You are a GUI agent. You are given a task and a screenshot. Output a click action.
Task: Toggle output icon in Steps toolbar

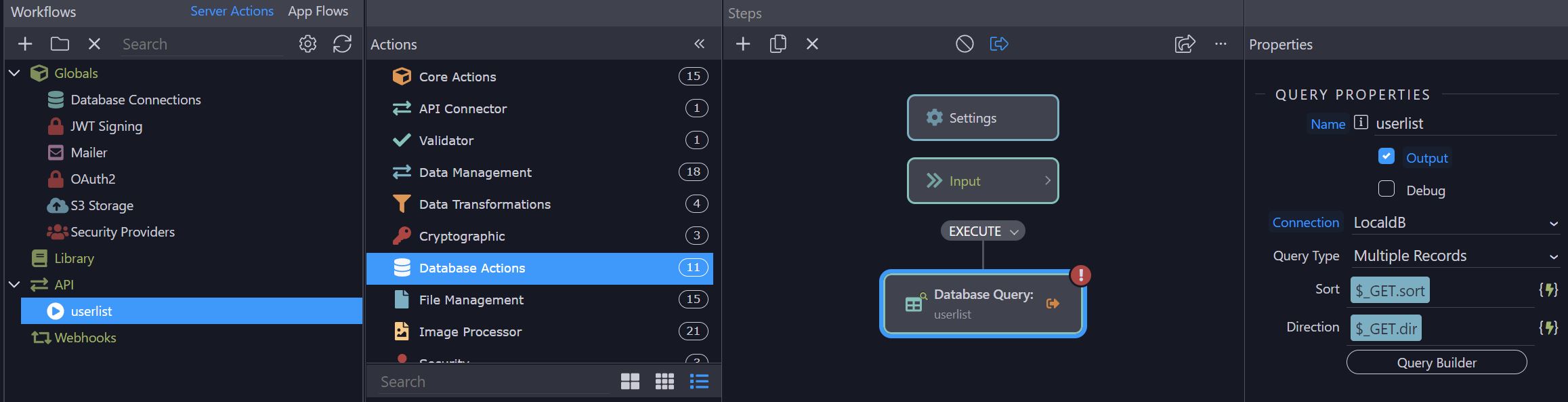(999, 44)
